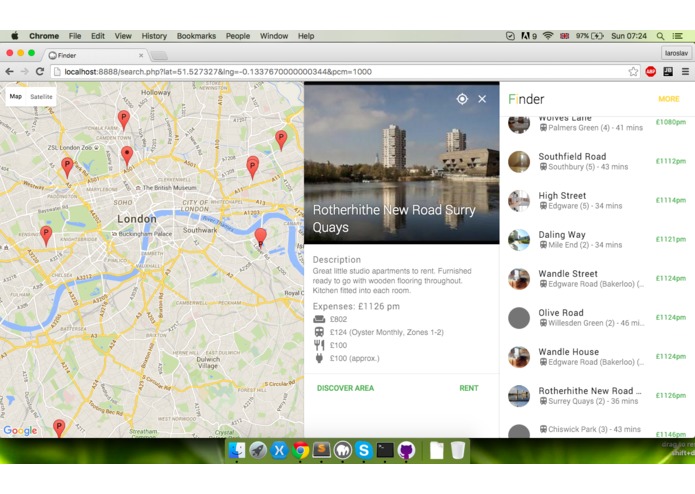
Task: Click the browser forward arrow
Action: tap(24, 71)
